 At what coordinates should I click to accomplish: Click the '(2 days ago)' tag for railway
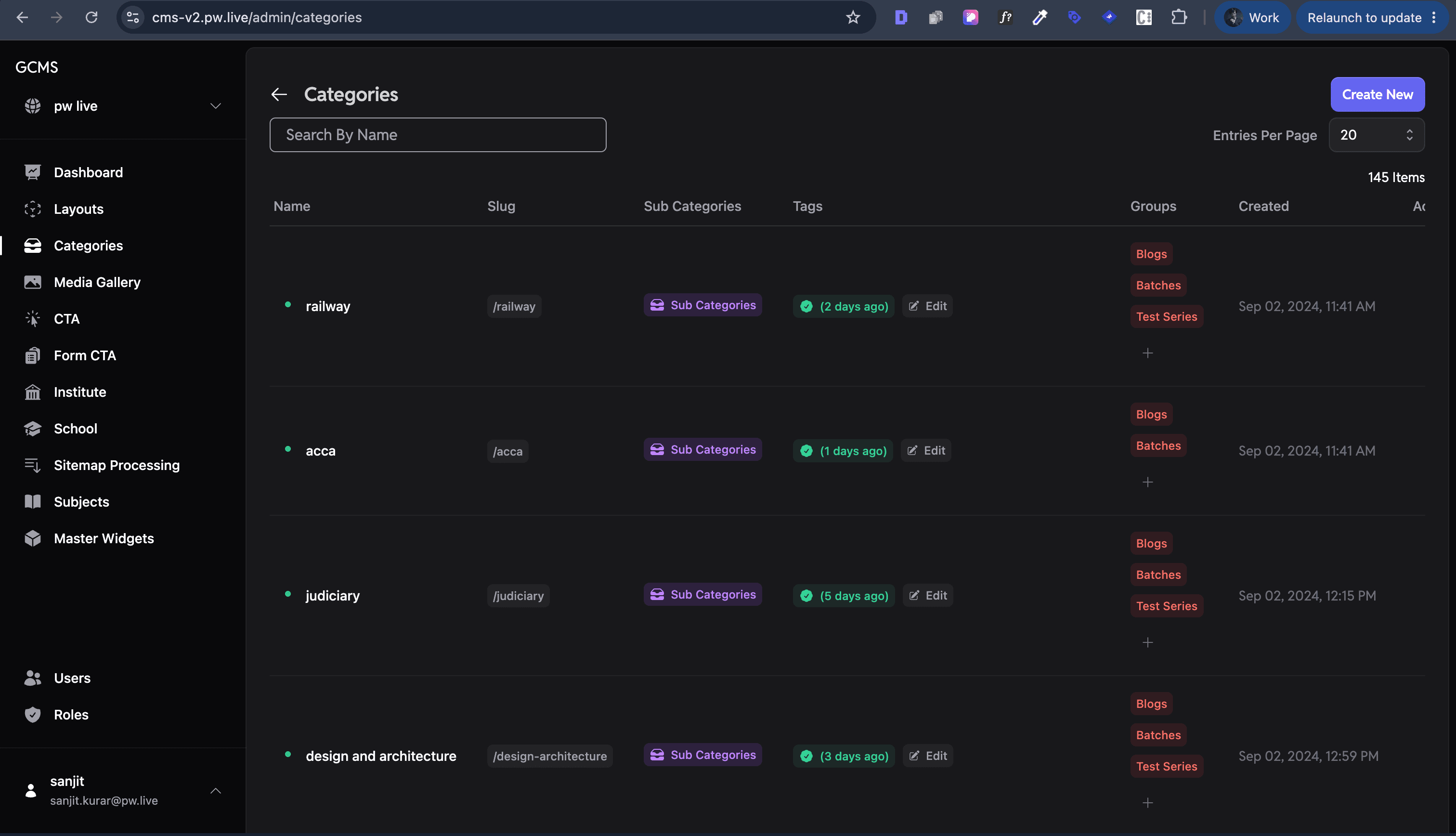pos(844,306)
